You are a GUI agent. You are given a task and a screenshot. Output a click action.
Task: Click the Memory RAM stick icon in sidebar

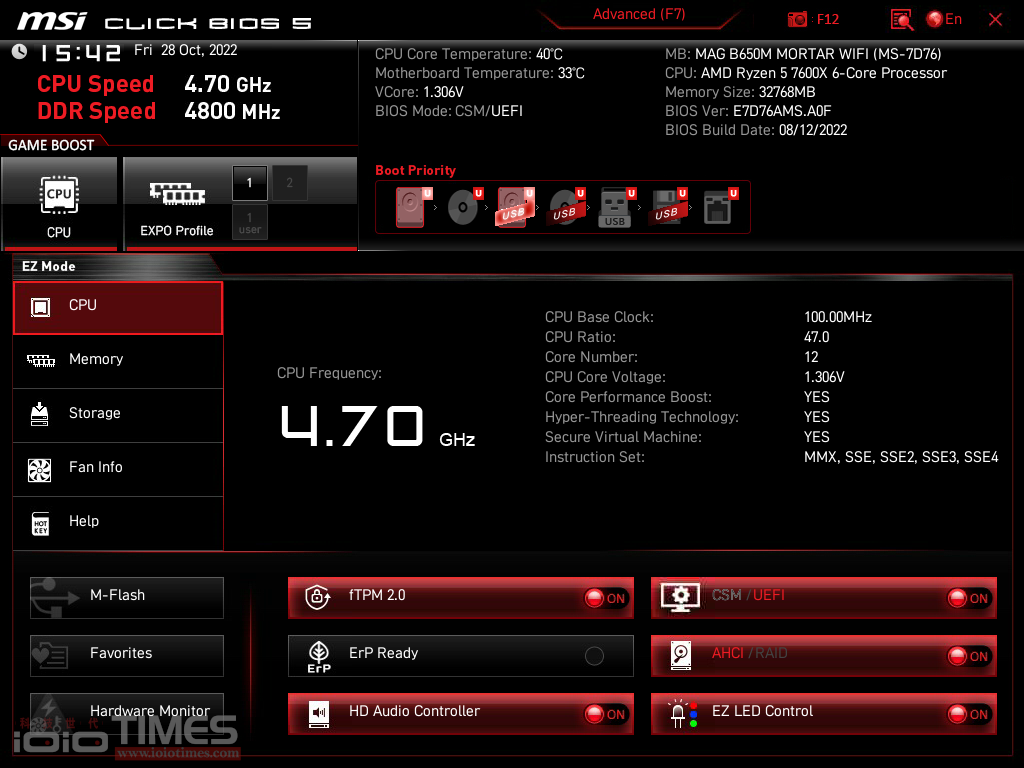[40, 360]
